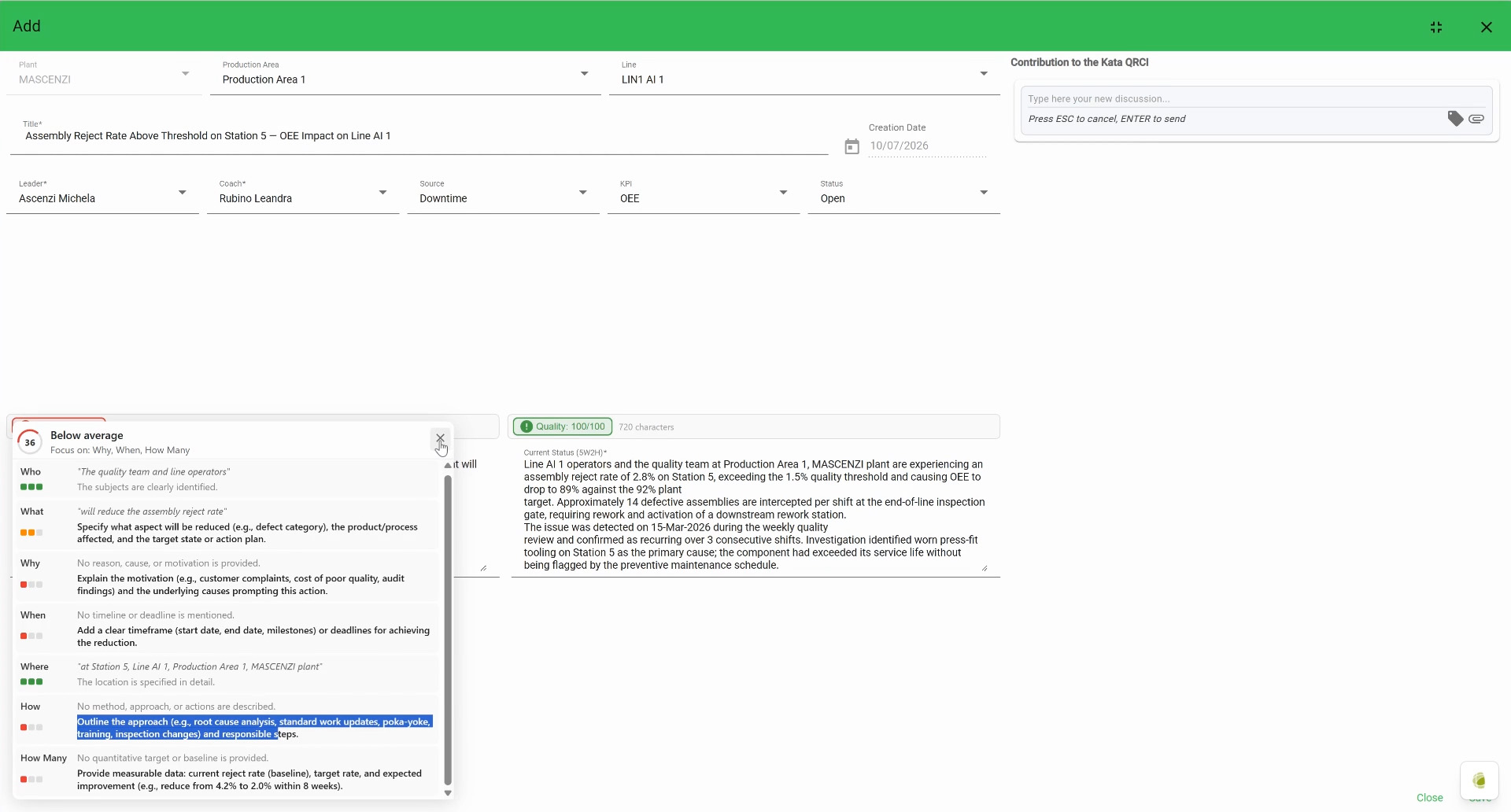Click the resize handle of Current Status textarea
The height and width of the screenshot is (812, 1511).
(985, 568)
